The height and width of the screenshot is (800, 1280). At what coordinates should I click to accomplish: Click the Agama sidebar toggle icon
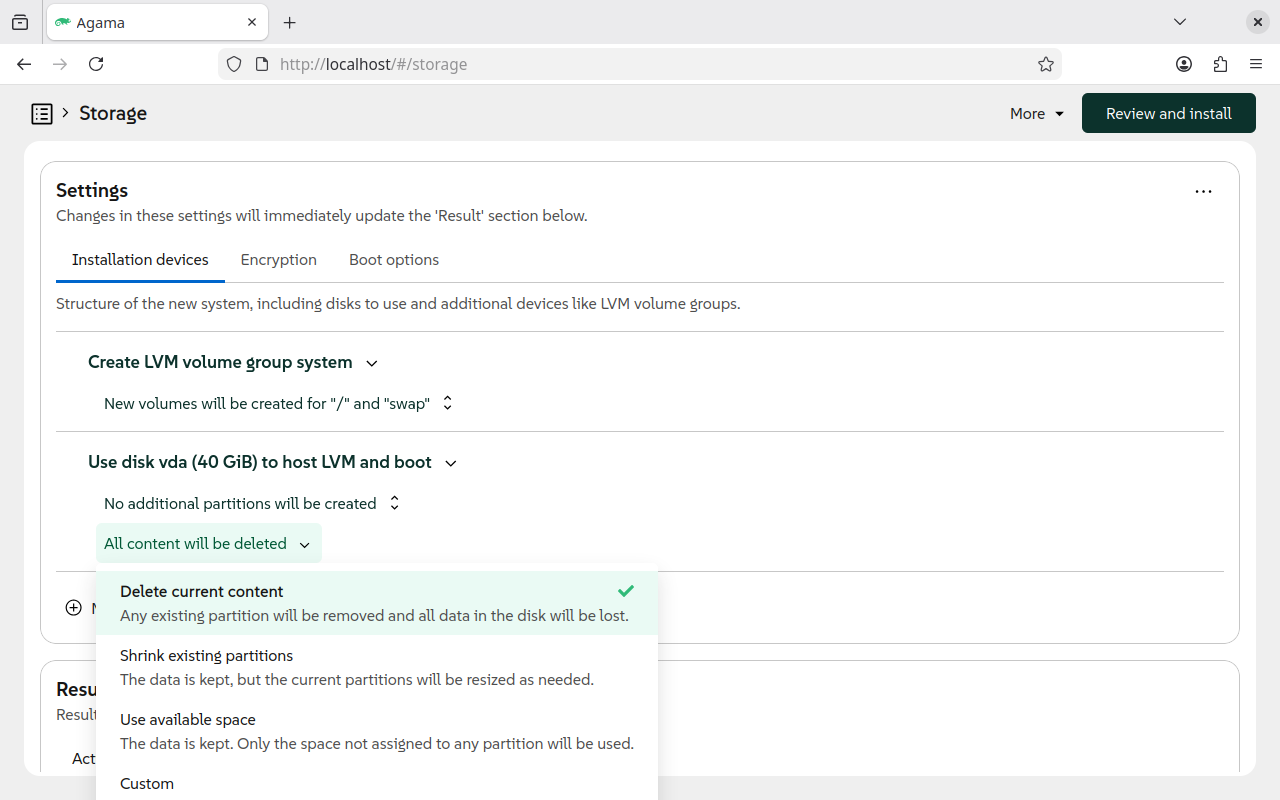pos(41,114)
